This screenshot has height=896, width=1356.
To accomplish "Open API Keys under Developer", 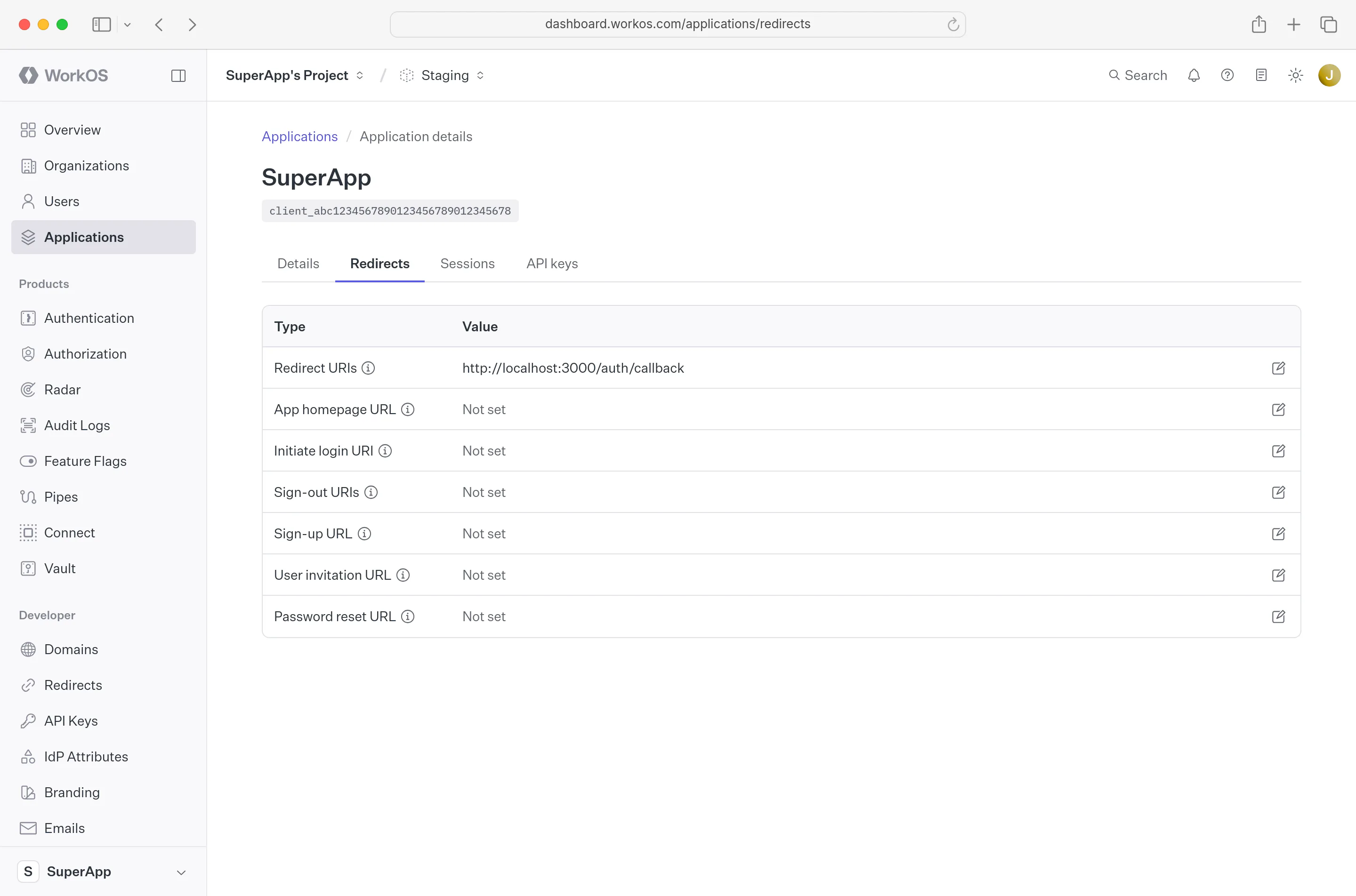I will point(103,721).
